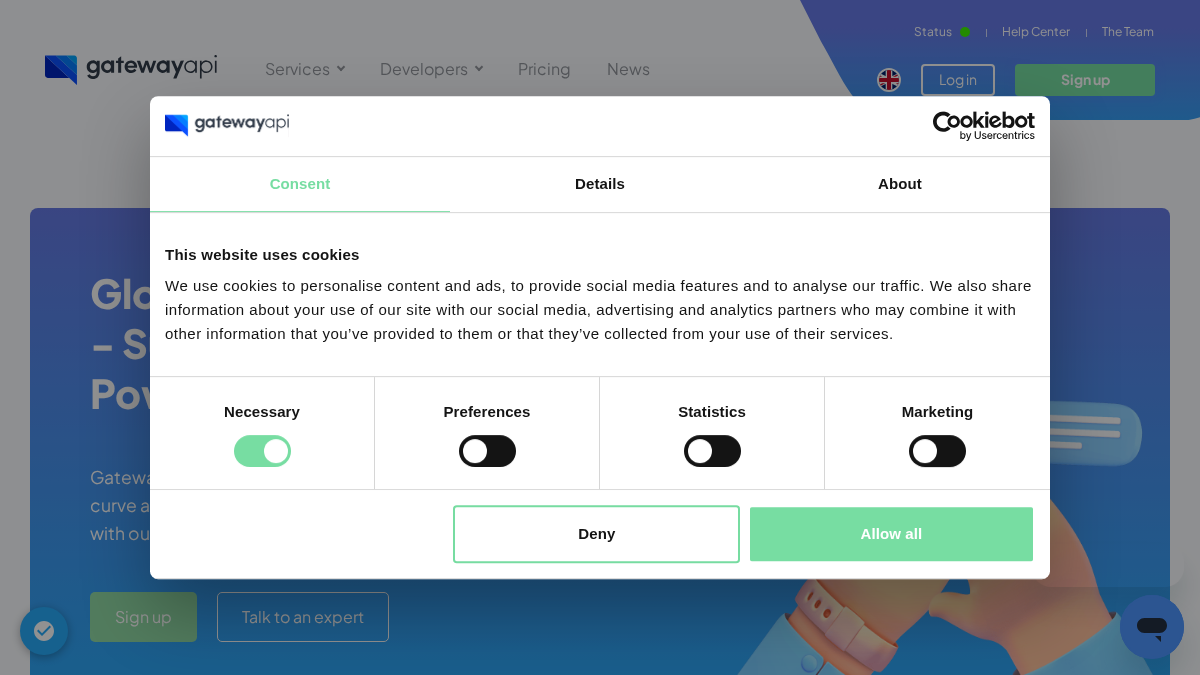Click the Log in button
1200x675 pixels.
pyautogui.click(x=958, y=80)
